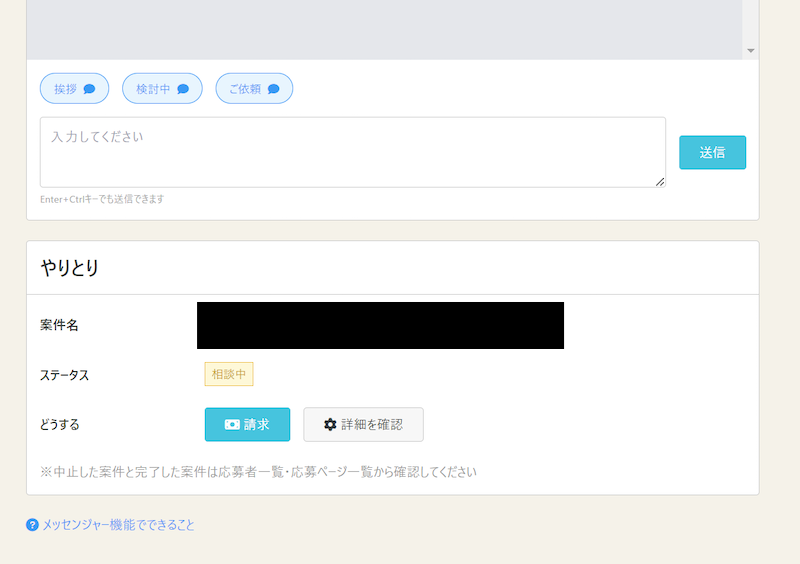This screenshot has height=564, width=800.
Task: Click the money icon on 請求 button
Action: [232, 424]
